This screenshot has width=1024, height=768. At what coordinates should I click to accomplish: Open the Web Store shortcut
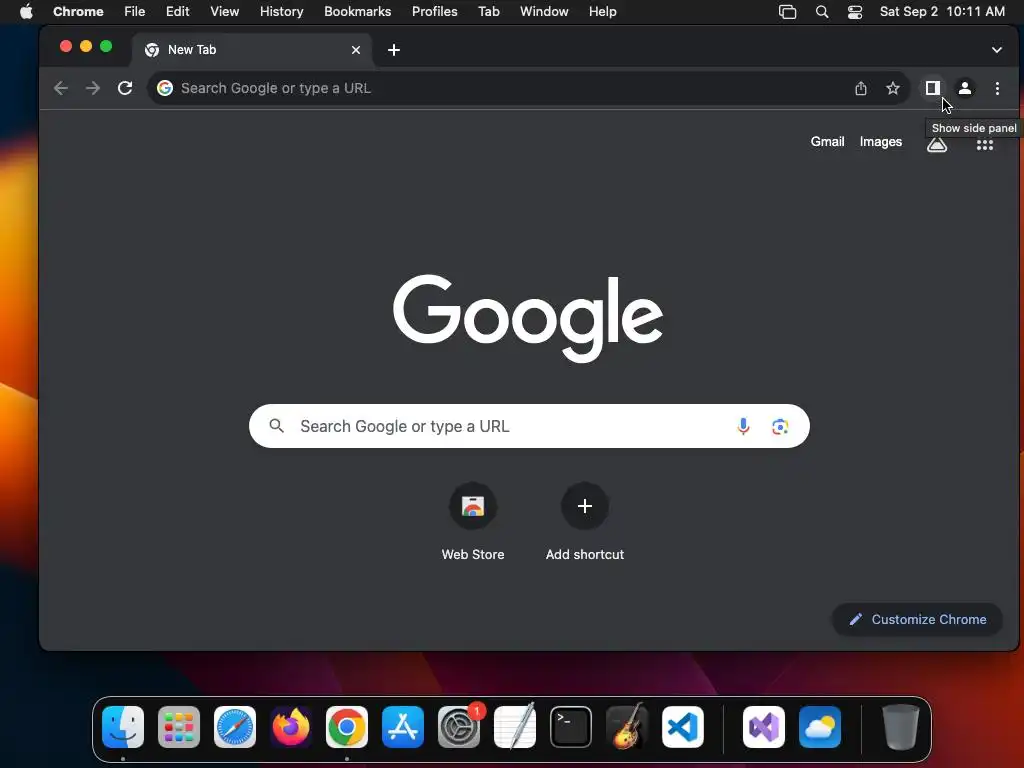click(x=473, y=522)
